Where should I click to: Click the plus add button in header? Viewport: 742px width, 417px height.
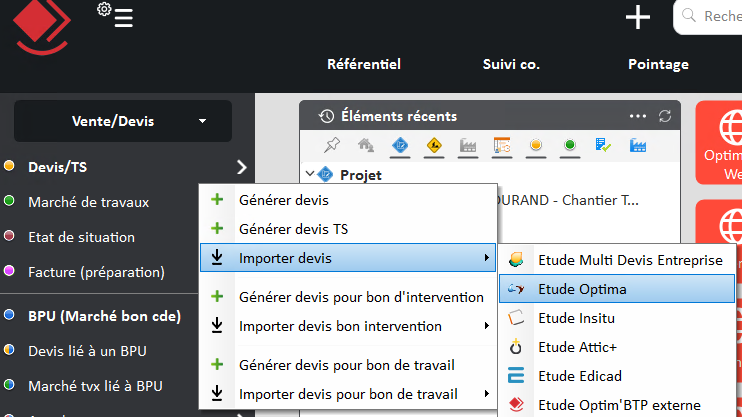coord(637,18)
